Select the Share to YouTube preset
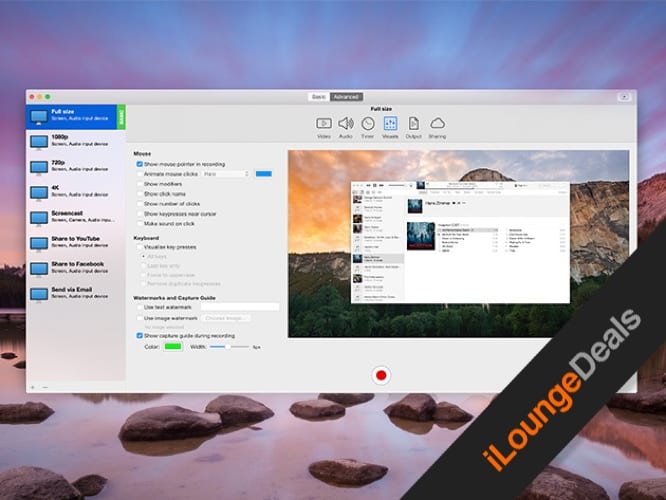Viewport: 666px width, 500px height. coord(75,243)
